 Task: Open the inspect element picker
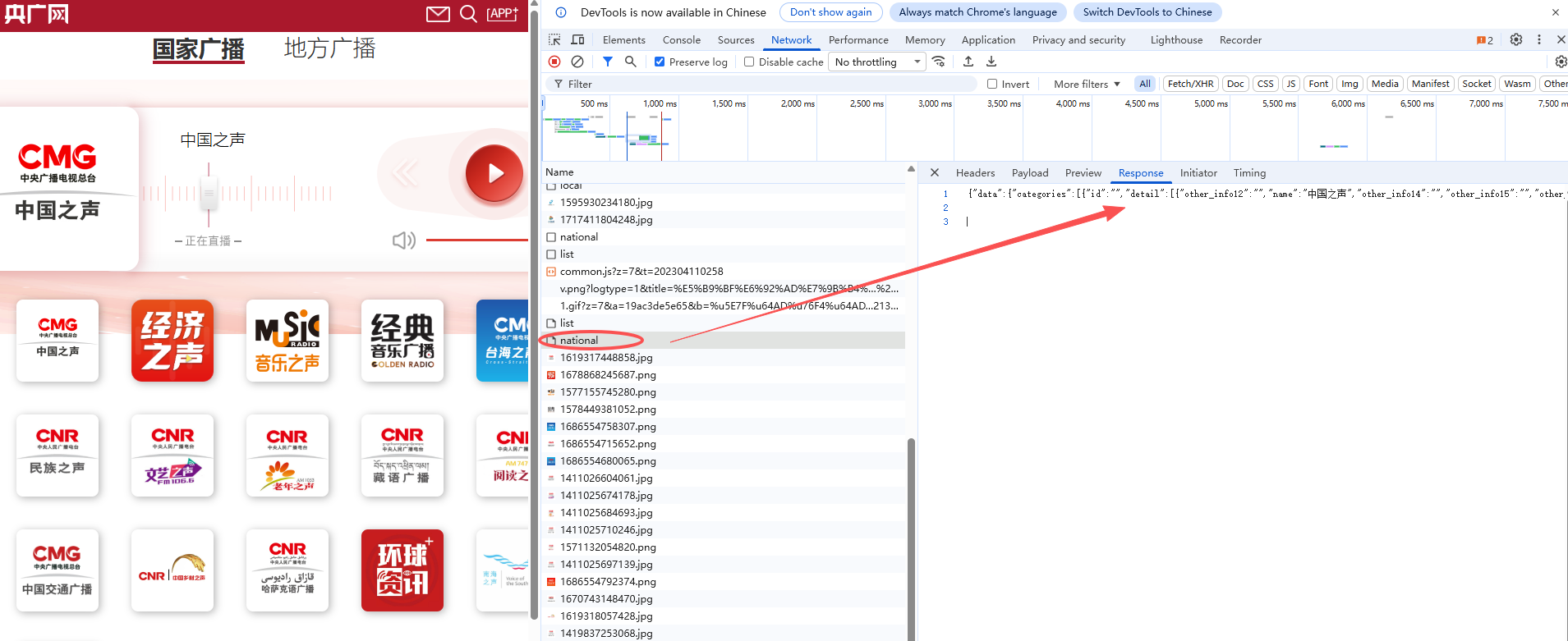point(554,39)
